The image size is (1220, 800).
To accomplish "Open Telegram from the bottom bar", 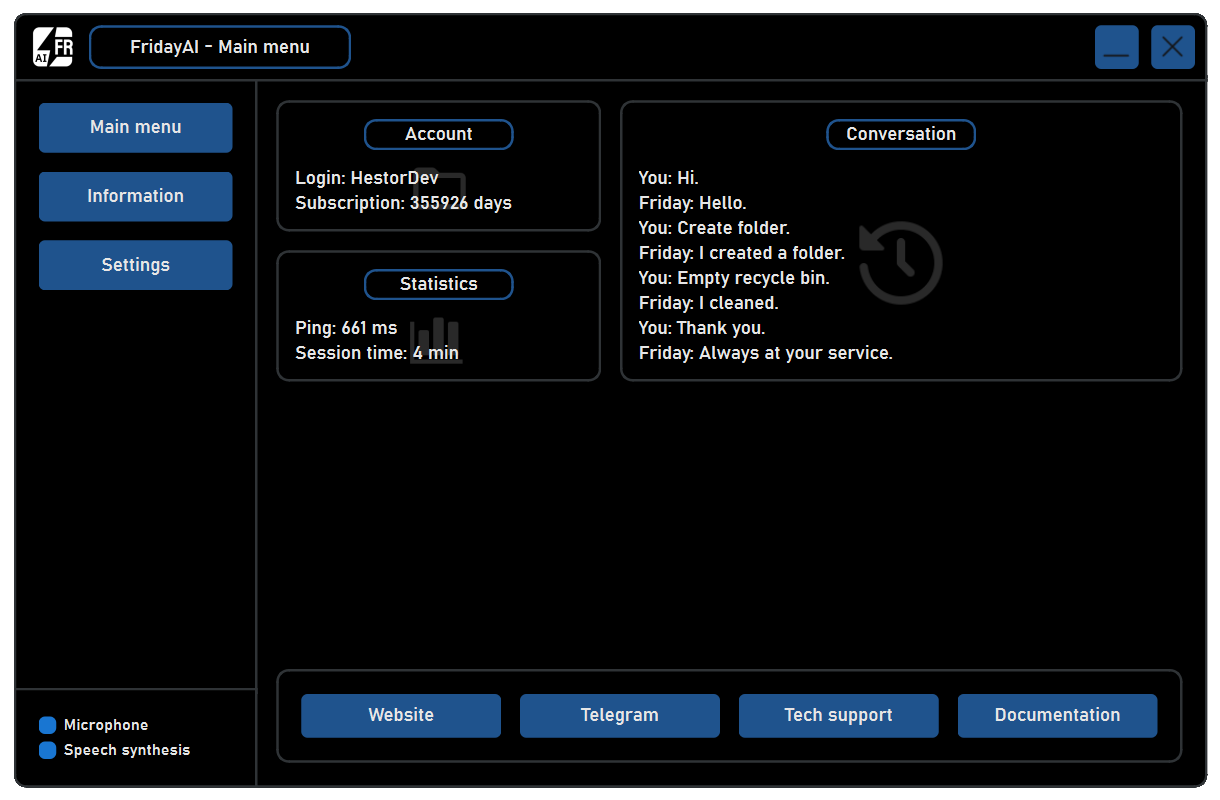I will point(619,715).
